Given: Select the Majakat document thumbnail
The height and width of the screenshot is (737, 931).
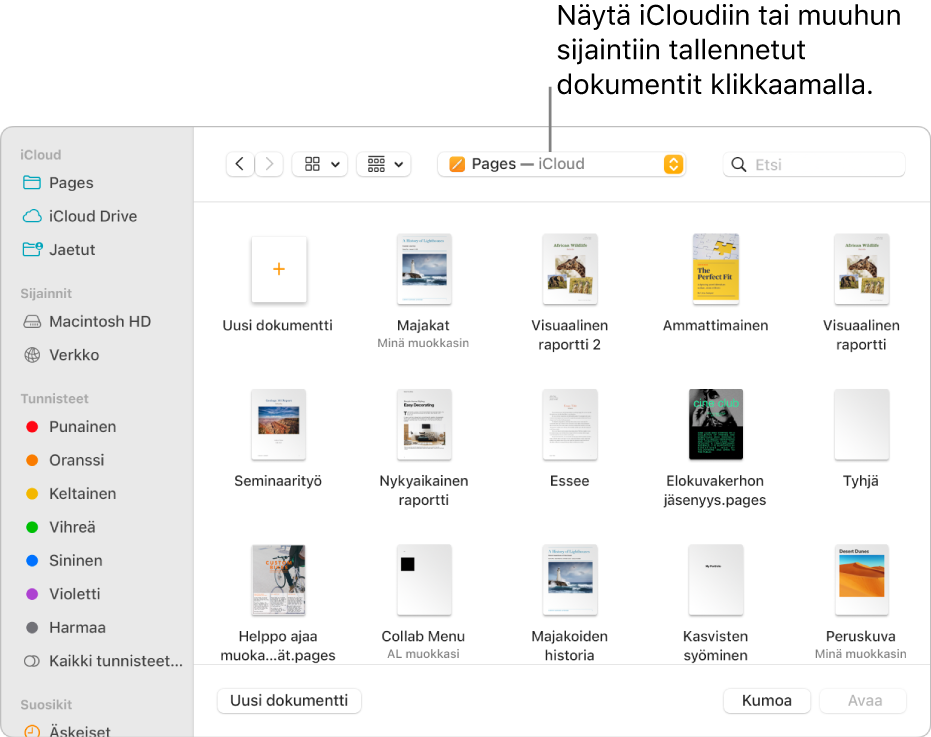Looking at the screenshot, I should (424, 269).
